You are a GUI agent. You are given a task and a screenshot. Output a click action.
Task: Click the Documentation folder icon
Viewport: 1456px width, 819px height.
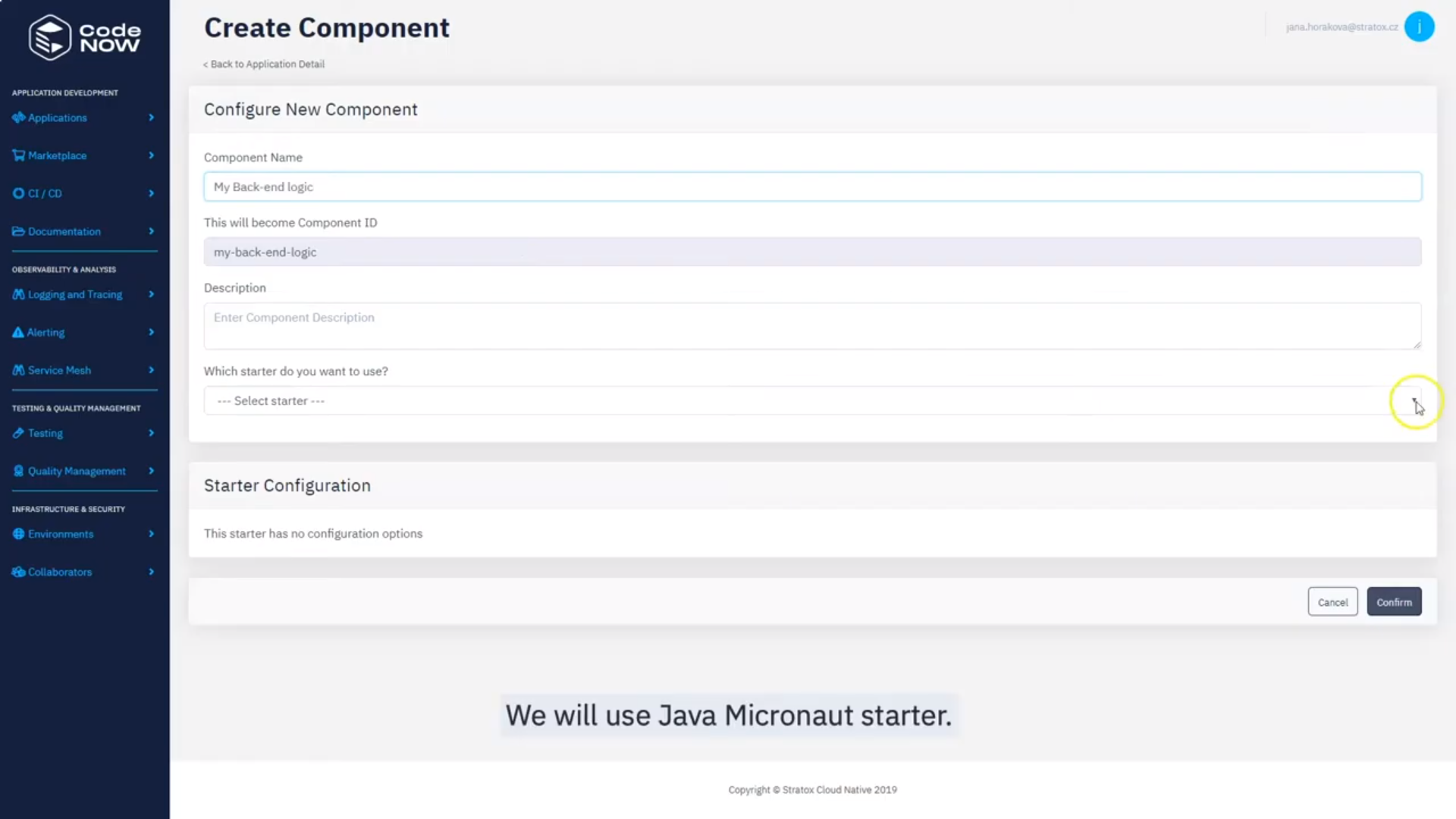(17, 231)
